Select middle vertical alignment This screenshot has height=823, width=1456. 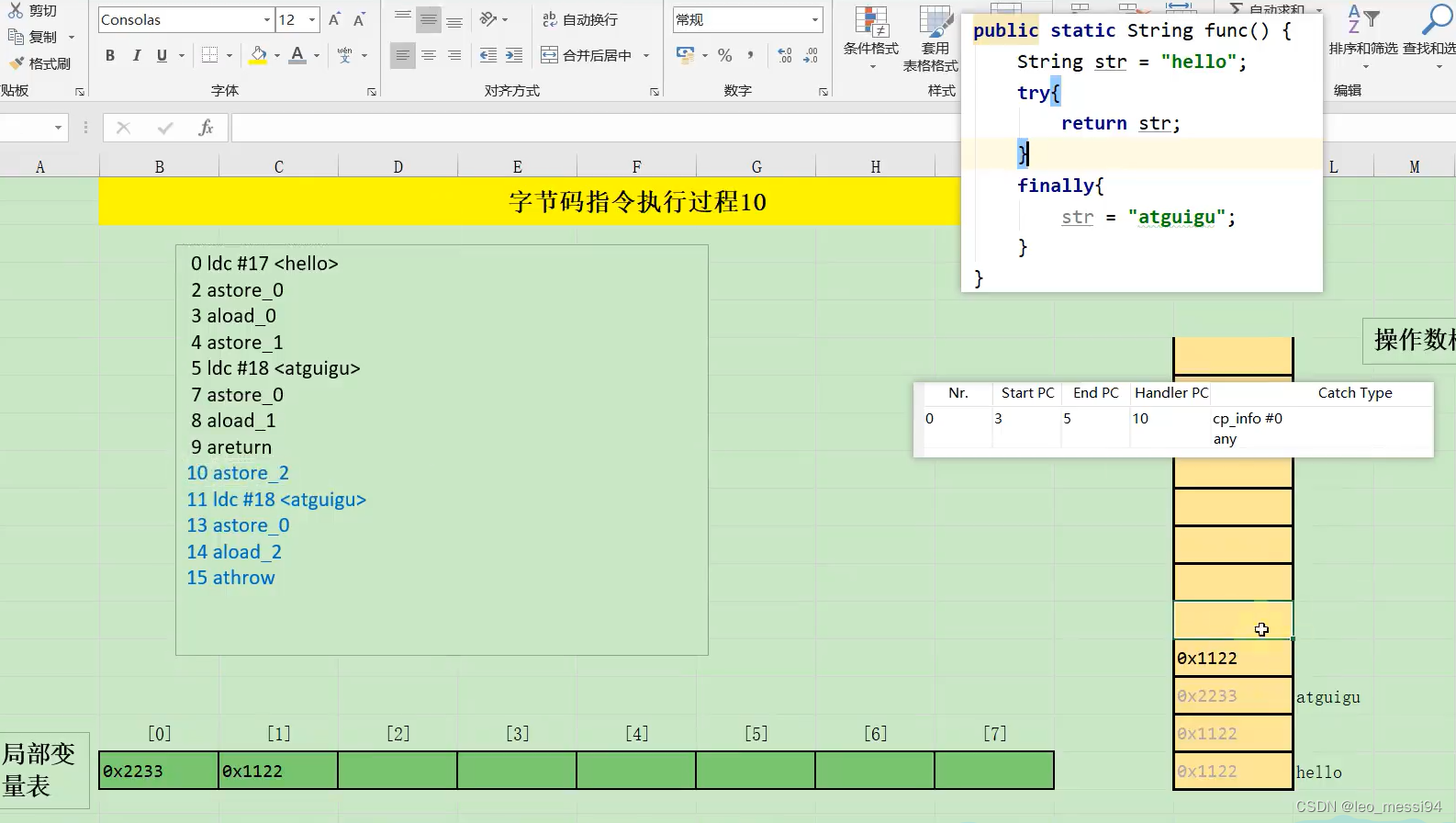(429, 19)
